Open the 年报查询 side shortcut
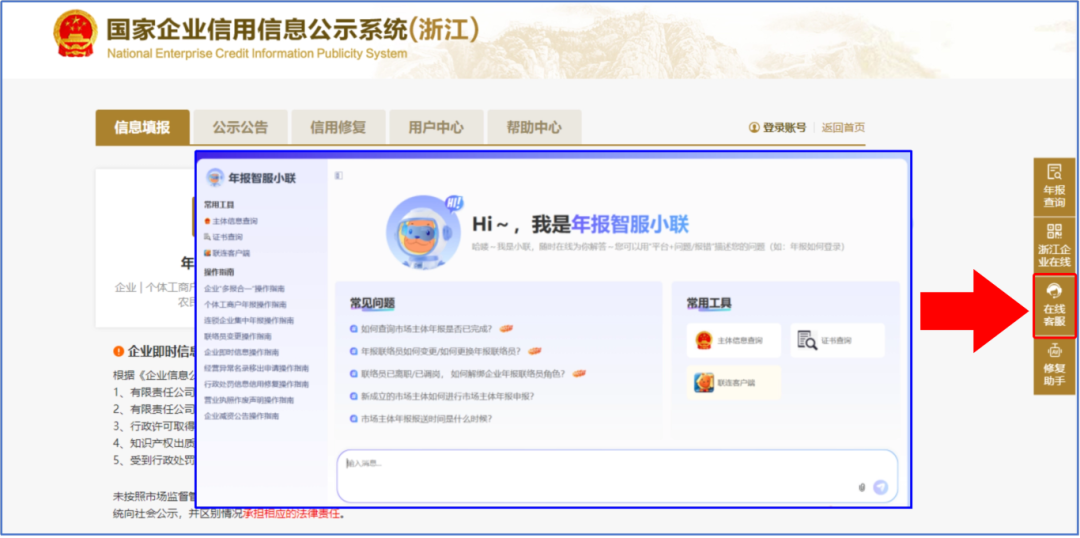 (1054, 186)
